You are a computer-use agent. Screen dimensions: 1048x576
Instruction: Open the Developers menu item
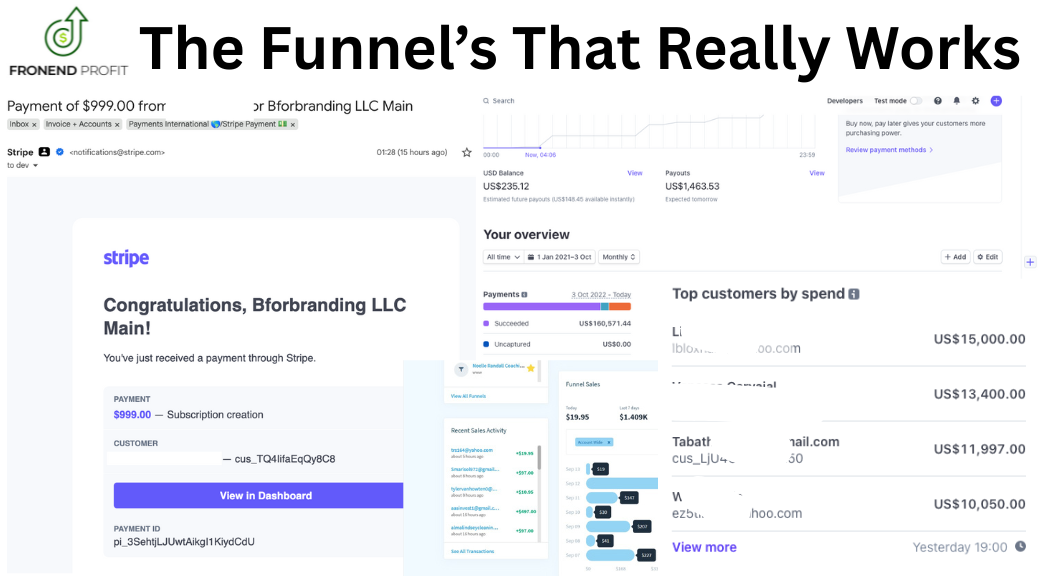point(845,101)
